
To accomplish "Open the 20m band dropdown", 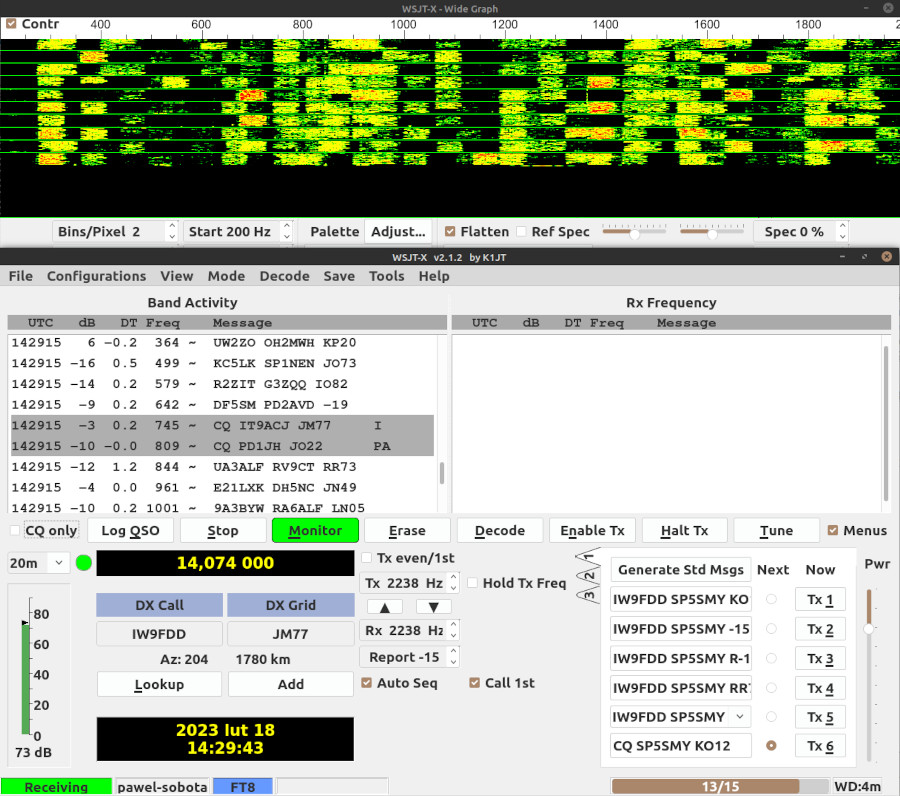I will coord(38,563).
